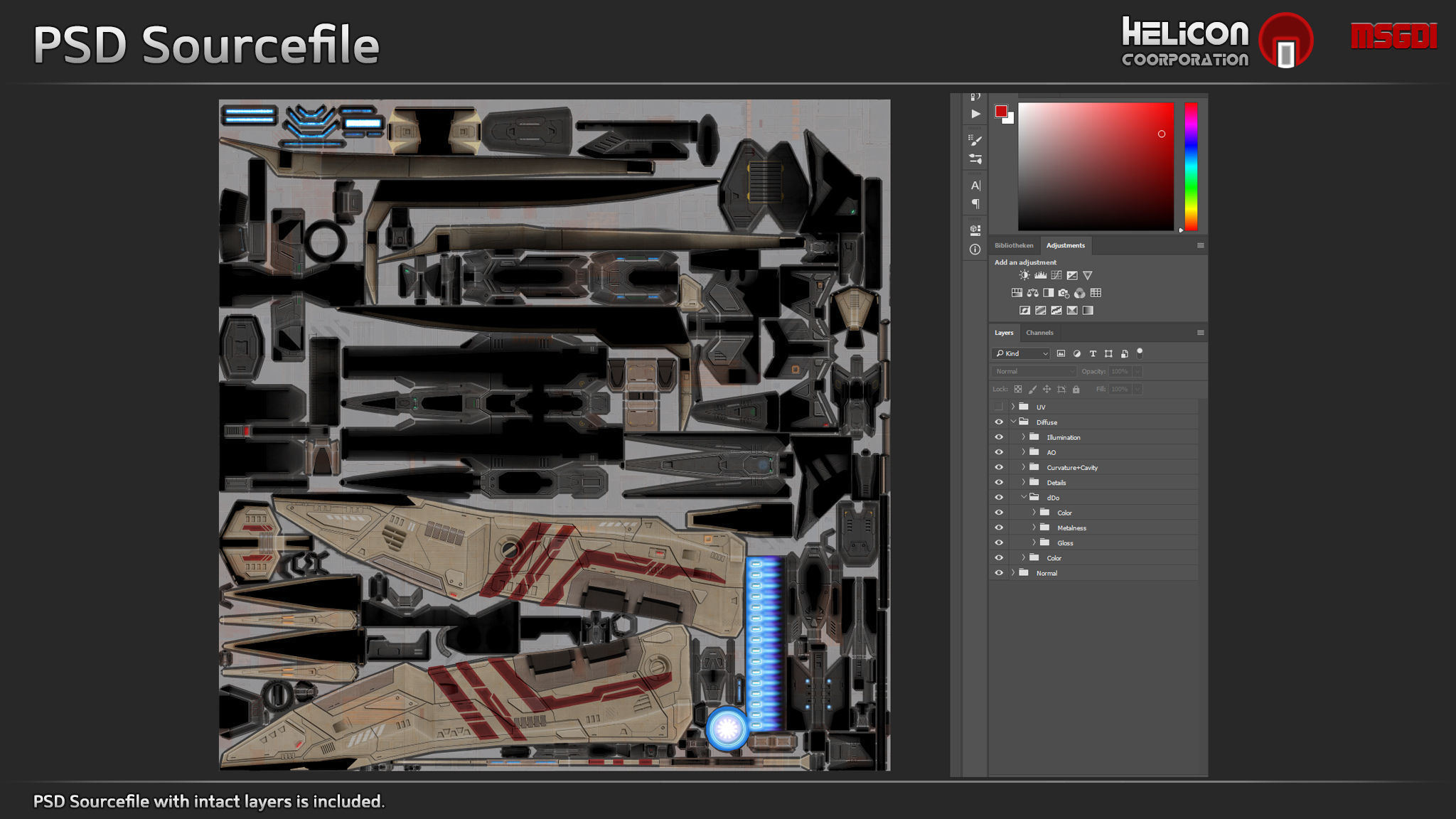Open the Info panel icon

975,250
